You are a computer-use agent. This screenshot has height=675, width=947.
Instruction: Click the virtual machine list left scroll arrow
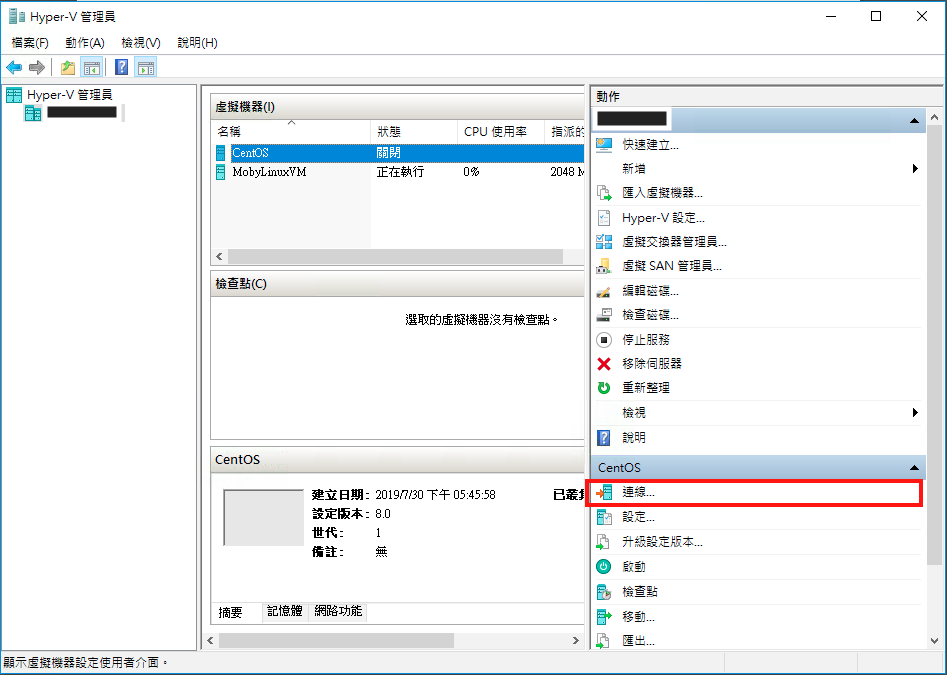219,257
